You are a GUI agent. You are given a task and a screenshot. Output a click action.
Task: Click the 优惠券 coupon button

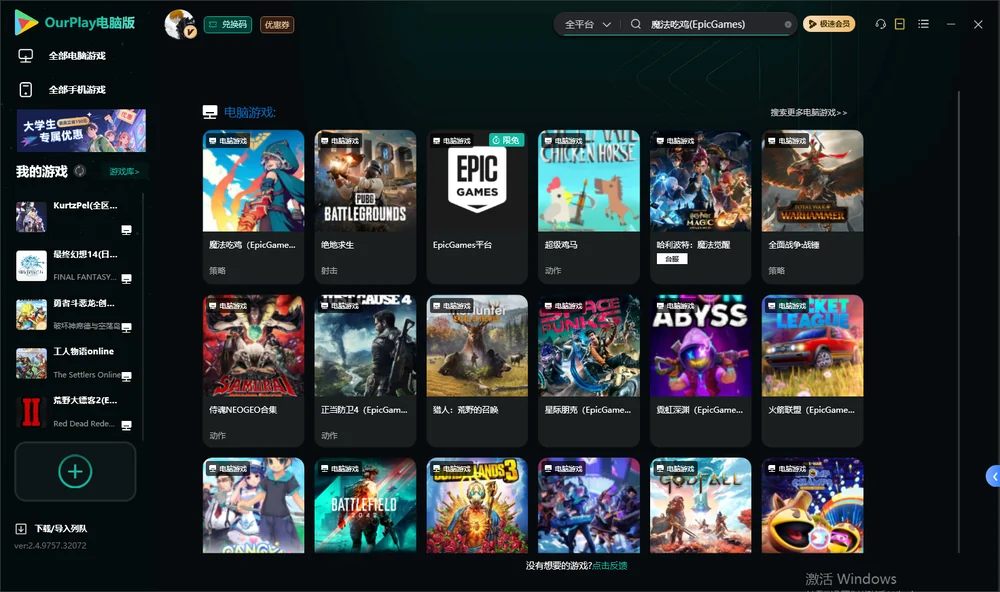click(x=277, y=25)
